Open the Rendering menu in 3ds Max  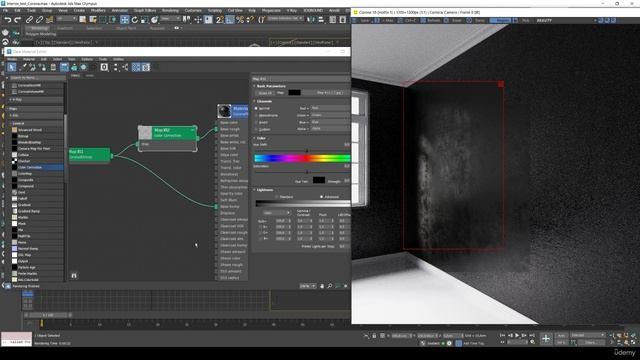pos(170,10)
